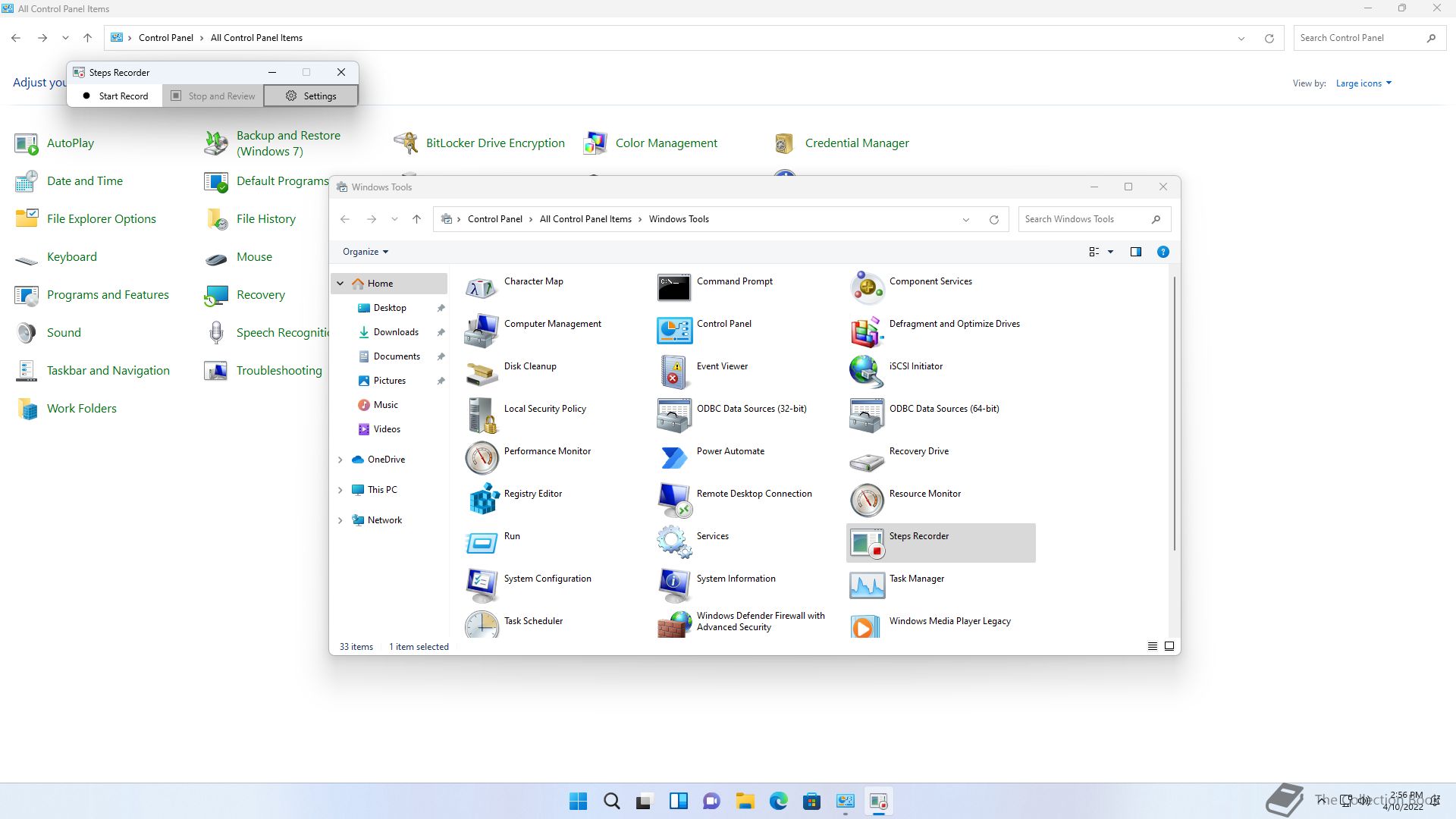Collapse the Home tree node

click(x=340, y=284)
